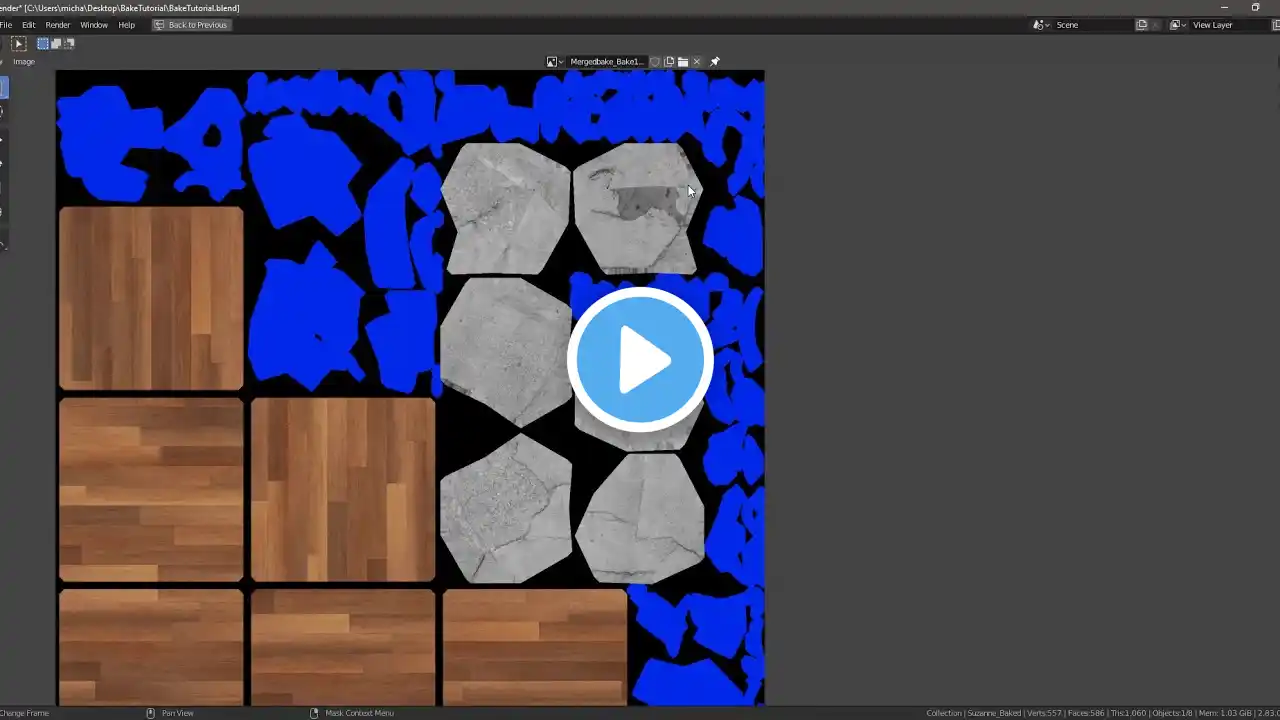The width and height of the screenshot is (1280, 720).
Task: Choose the subtract selection mode icon
Action: (x=68, y=44)
